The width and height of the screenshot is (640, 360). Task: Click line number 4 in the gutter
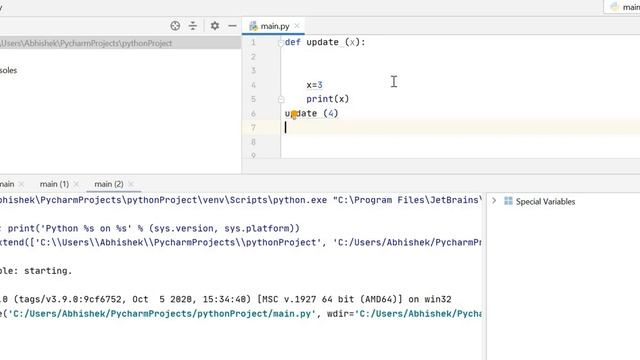click(x=253, y=85)
